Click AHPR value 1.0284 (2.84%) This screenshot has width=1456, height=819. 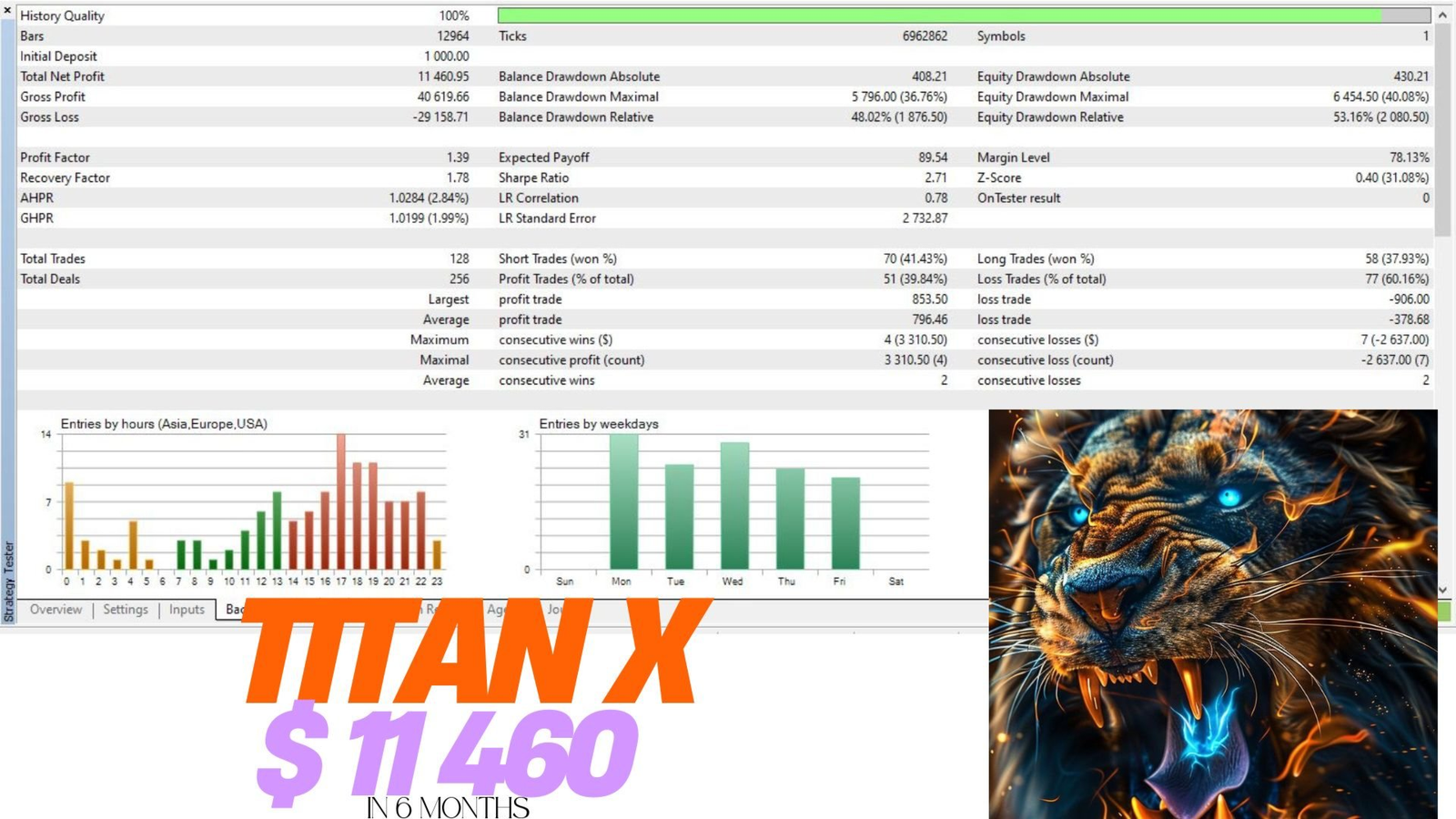coord(429,197)
